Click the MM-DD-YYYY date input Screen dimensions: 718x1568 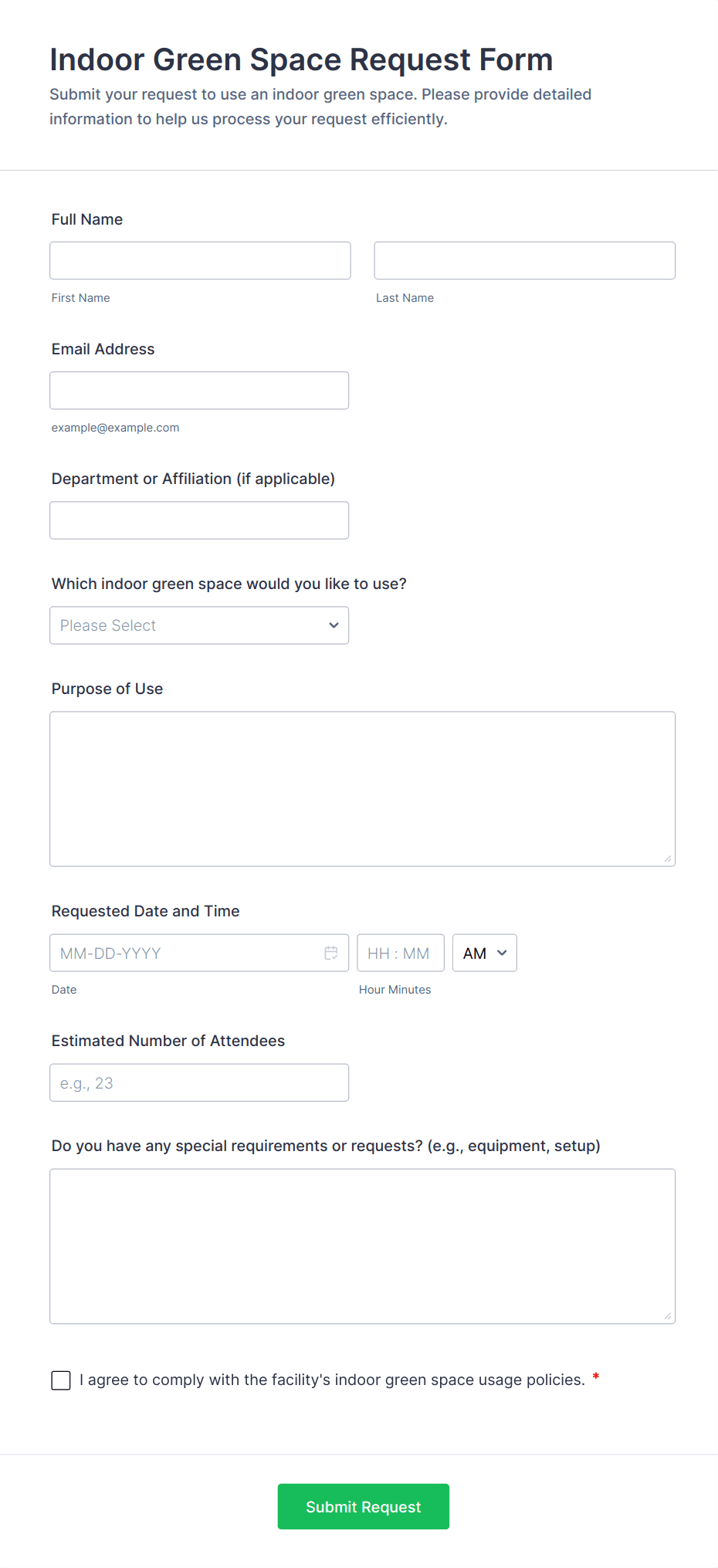click(x=185, y=953)
